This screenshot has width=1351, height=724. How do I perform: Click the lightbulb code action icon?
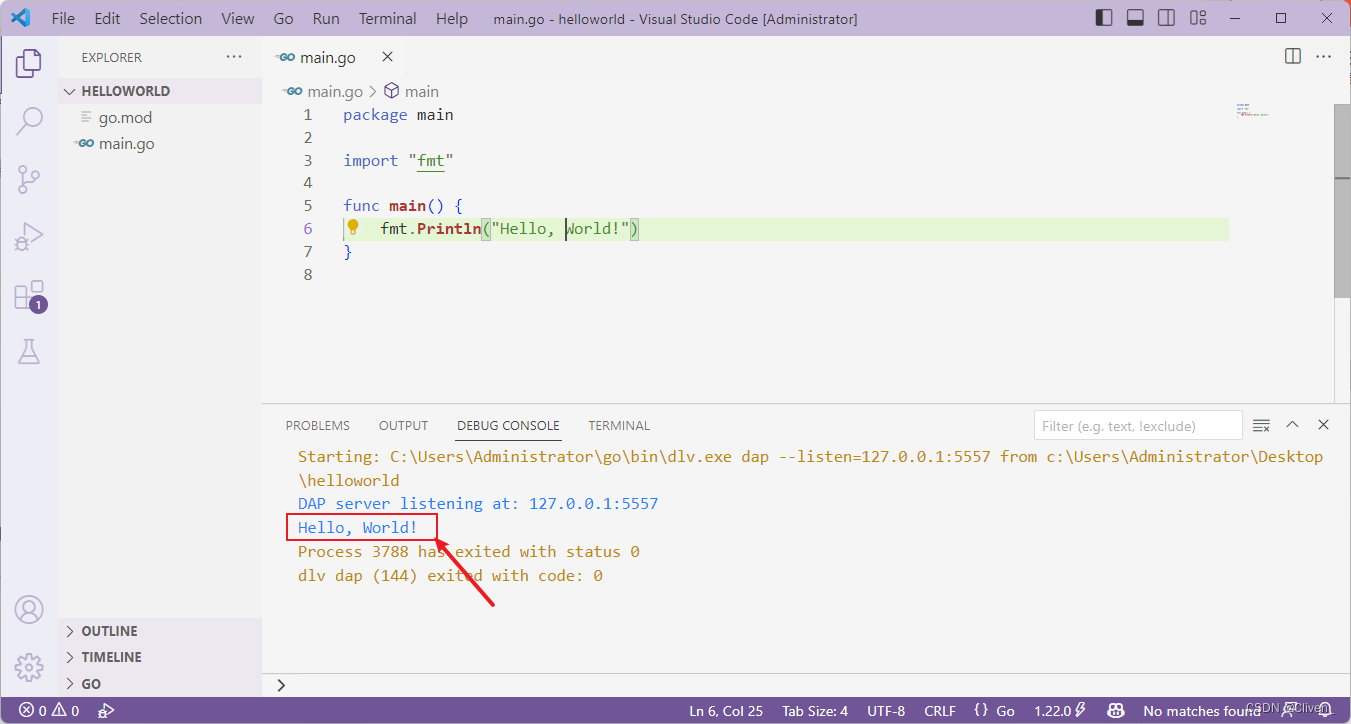coord(353,228)
